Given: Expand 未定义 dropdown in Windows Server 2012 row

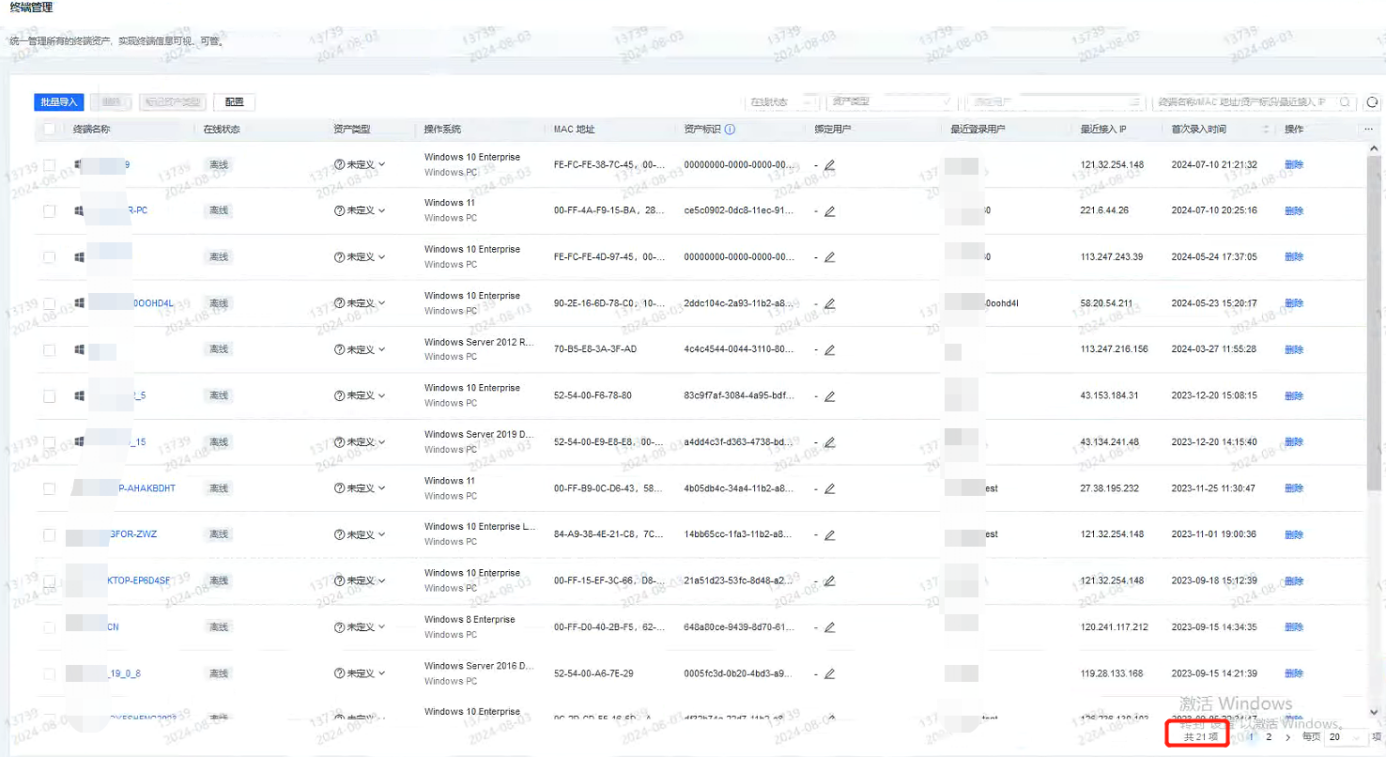Looking at the screenshot, I should (x=360, y=350).
